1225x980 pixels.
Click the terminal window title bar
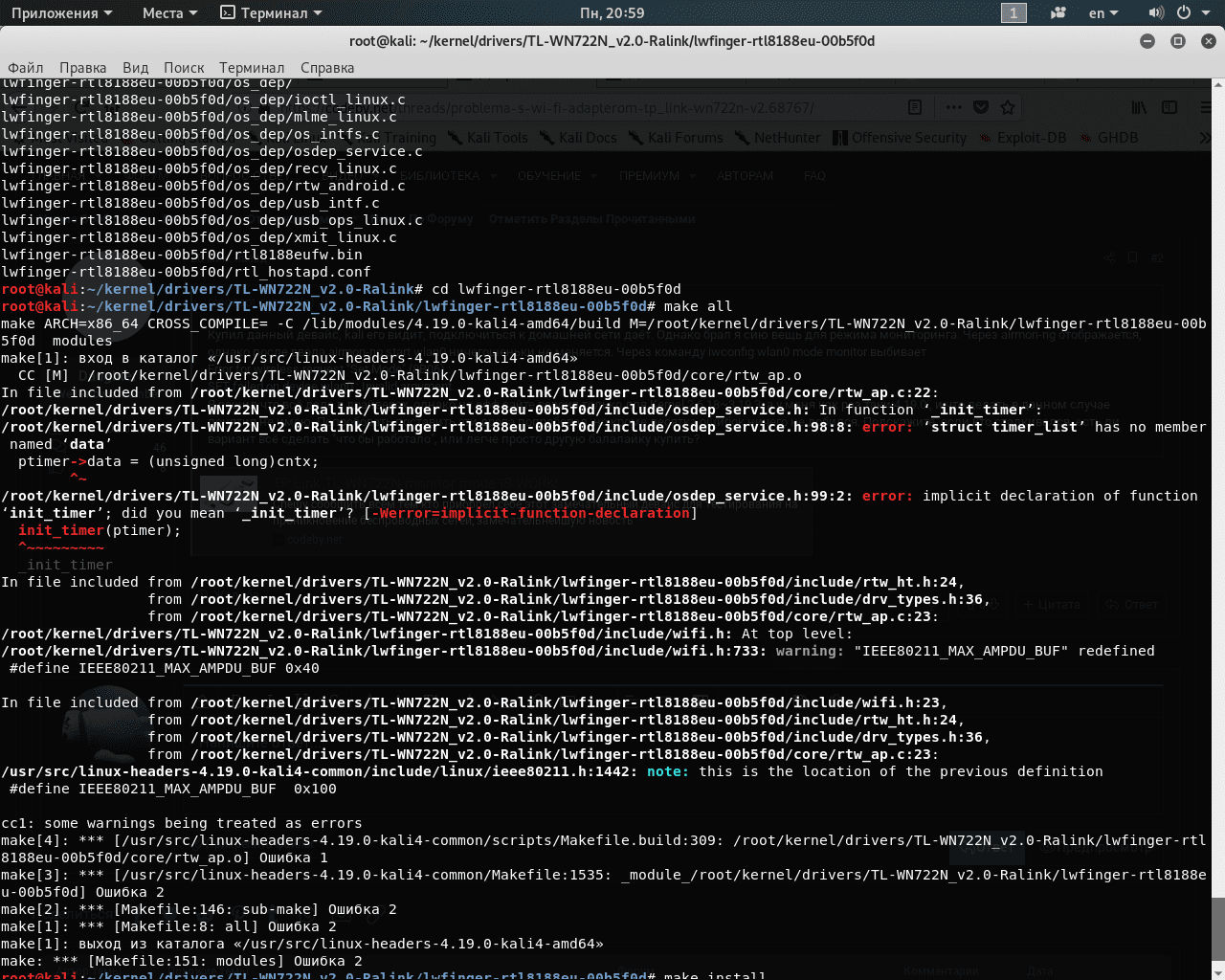tap(612, 41)
